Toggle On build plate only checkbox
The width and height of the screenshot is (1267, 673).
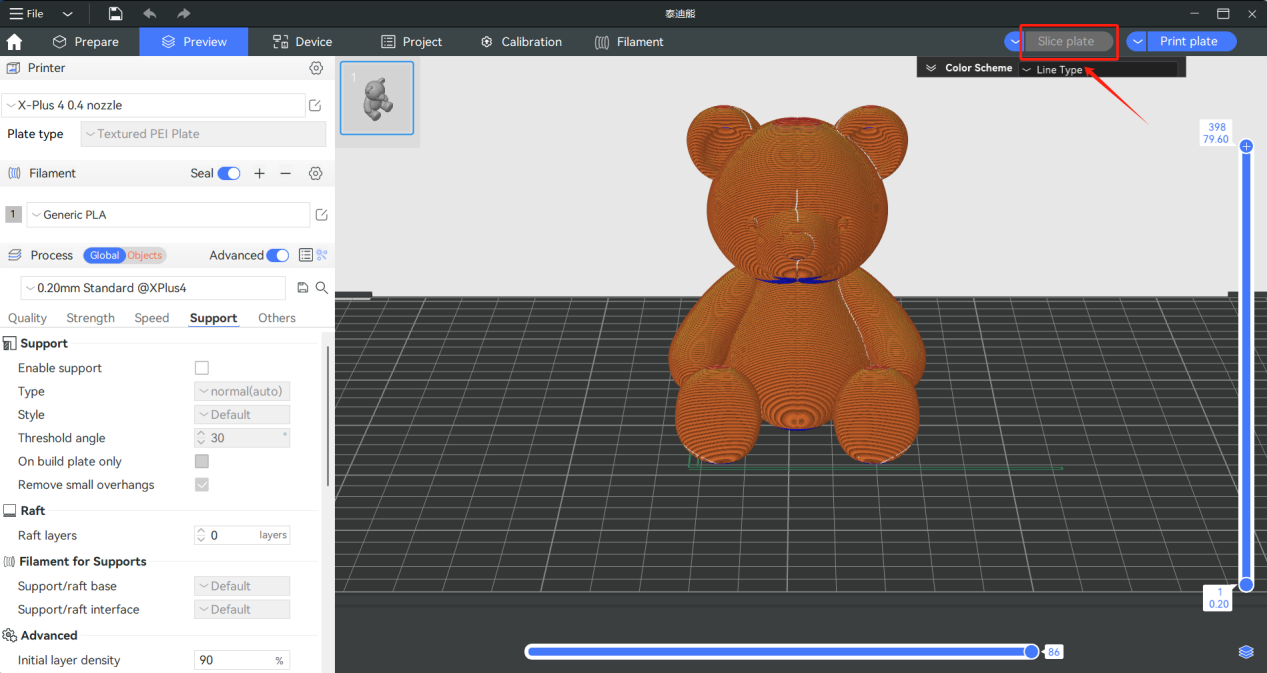tap(202, 461)
